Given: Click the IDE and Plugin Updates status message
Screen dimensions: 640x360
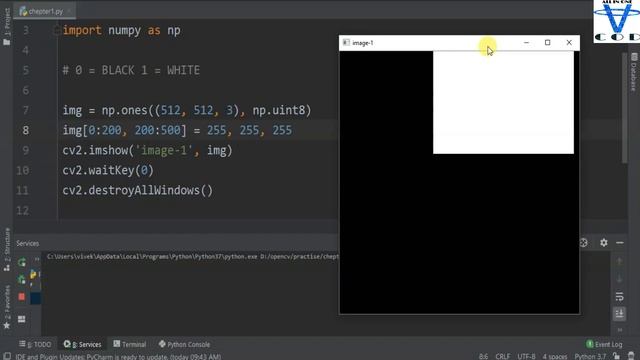Looking at the screenshot, I should (x=118, y=357).
